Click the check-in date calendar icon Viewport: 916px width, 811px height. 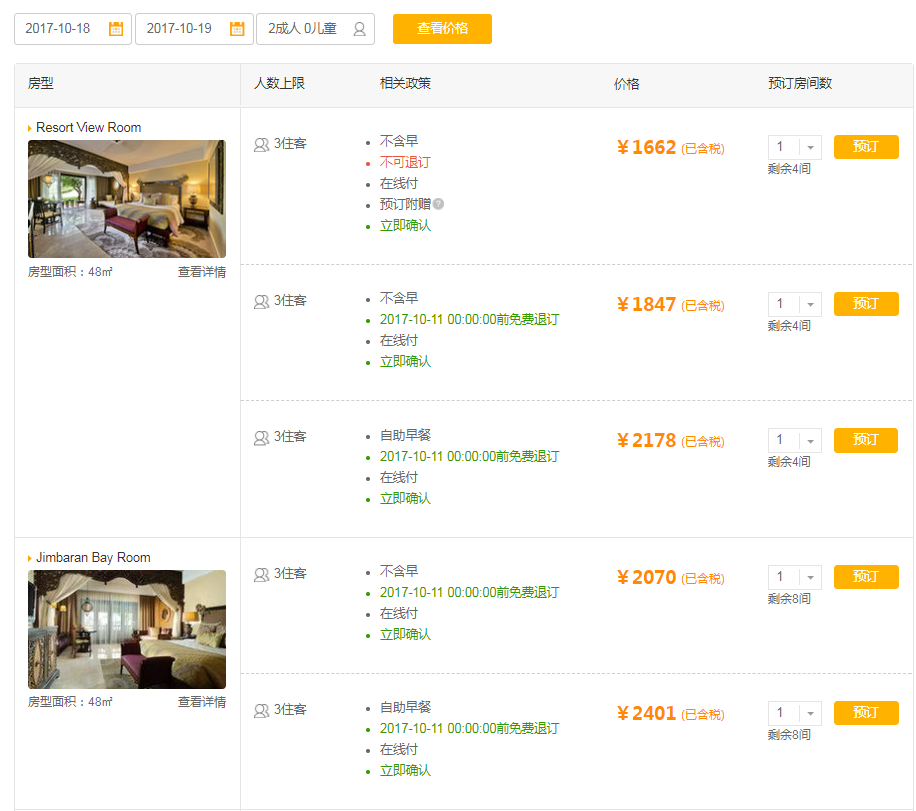click(x=116, y=29)
